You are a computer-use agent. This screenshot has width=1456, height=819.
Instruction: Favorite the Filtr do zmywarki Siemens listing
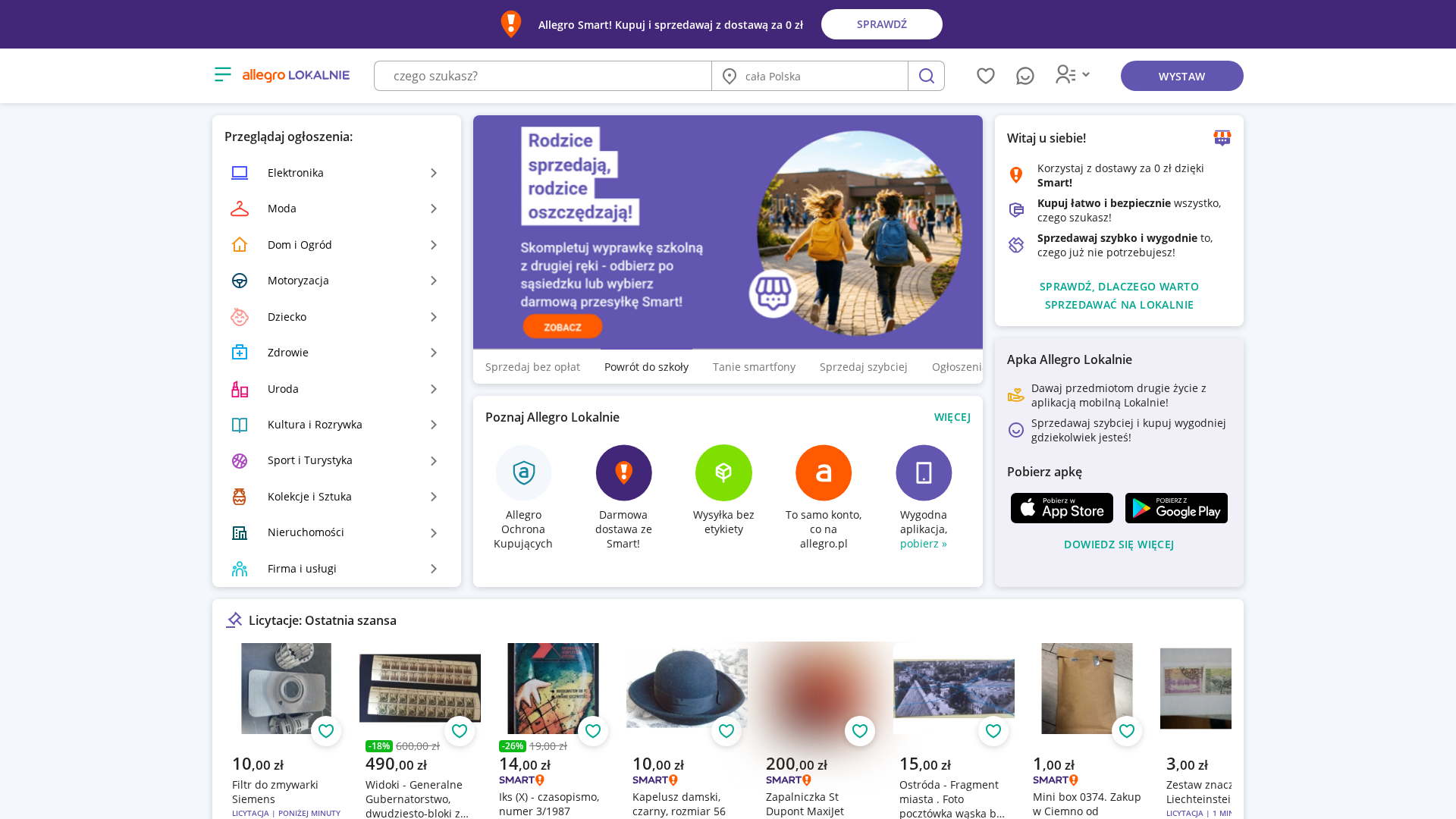(326, 731)
